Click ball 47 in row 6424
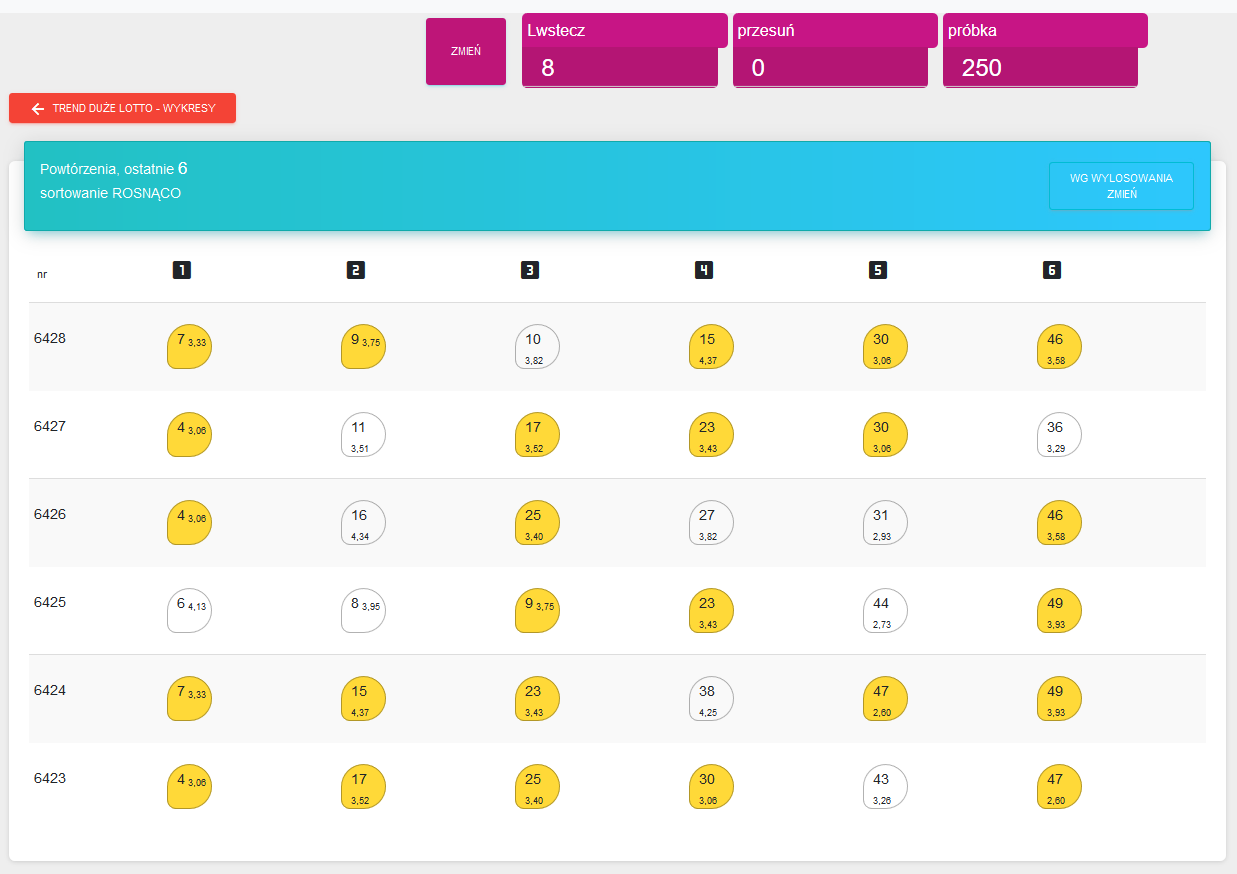Image resolution: width=1237 pixels, height=874 pixels. 885,698
